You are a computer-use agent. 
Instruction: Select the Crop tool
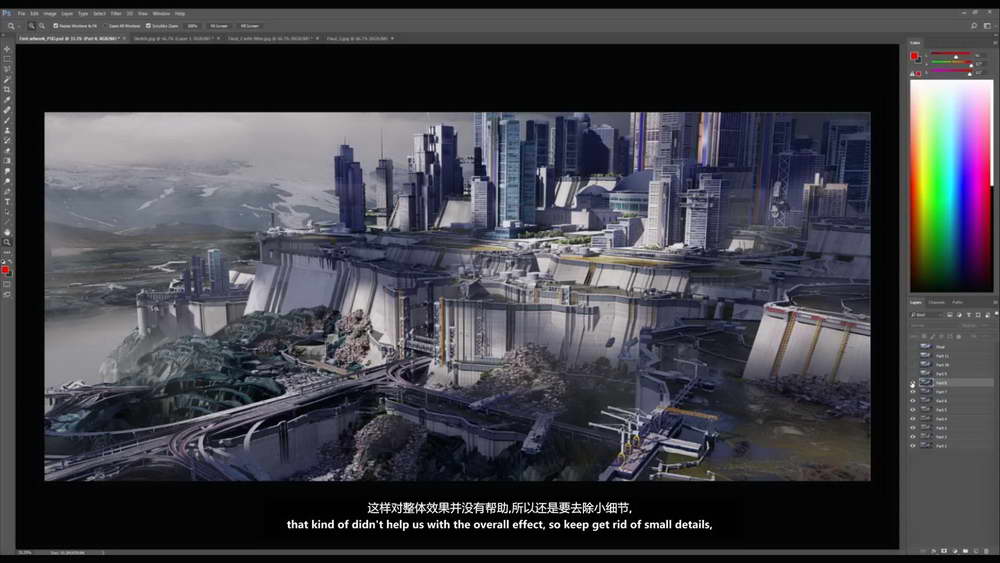[x=7, y=90]
